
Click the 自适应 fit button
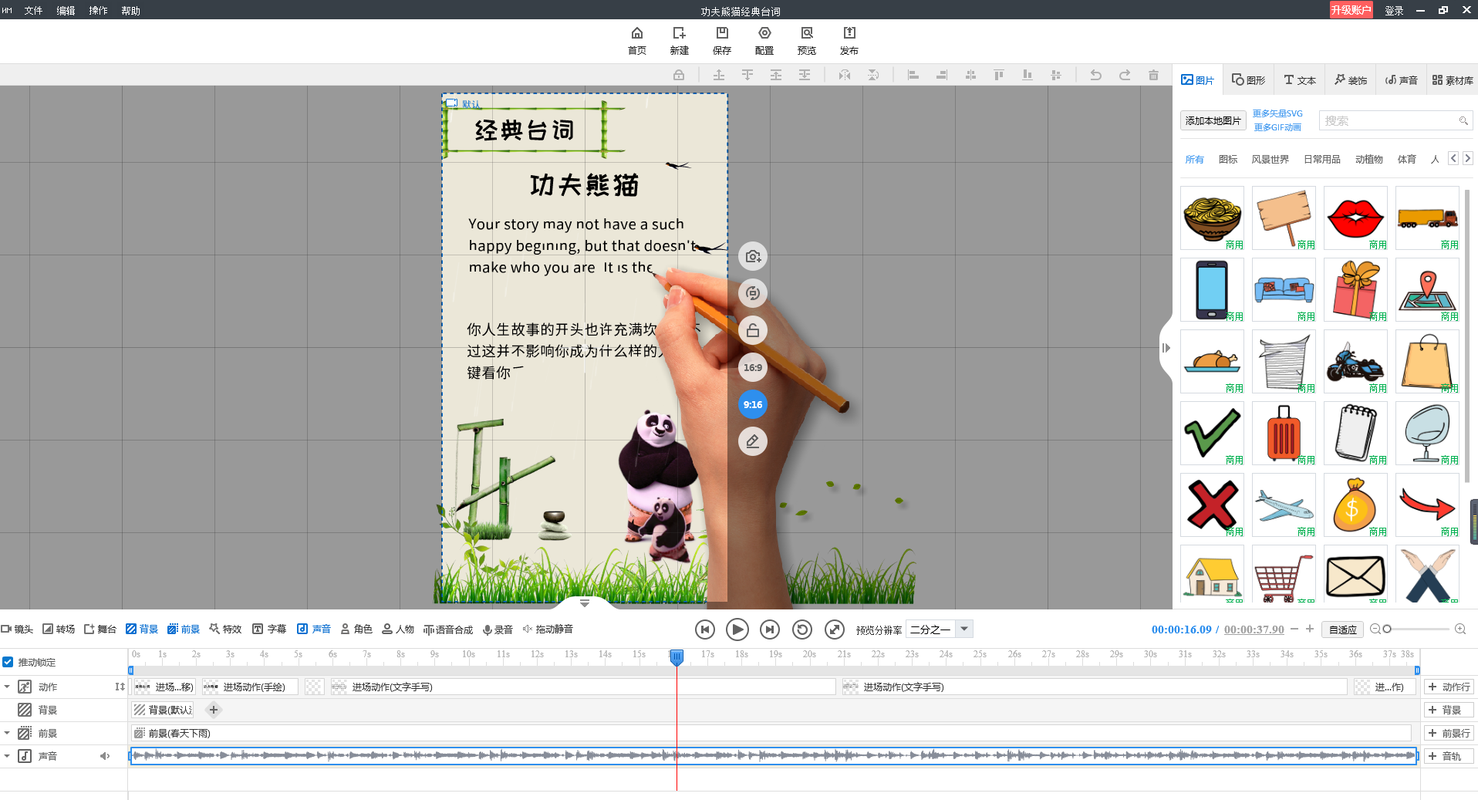click(x=1341, y=629)
